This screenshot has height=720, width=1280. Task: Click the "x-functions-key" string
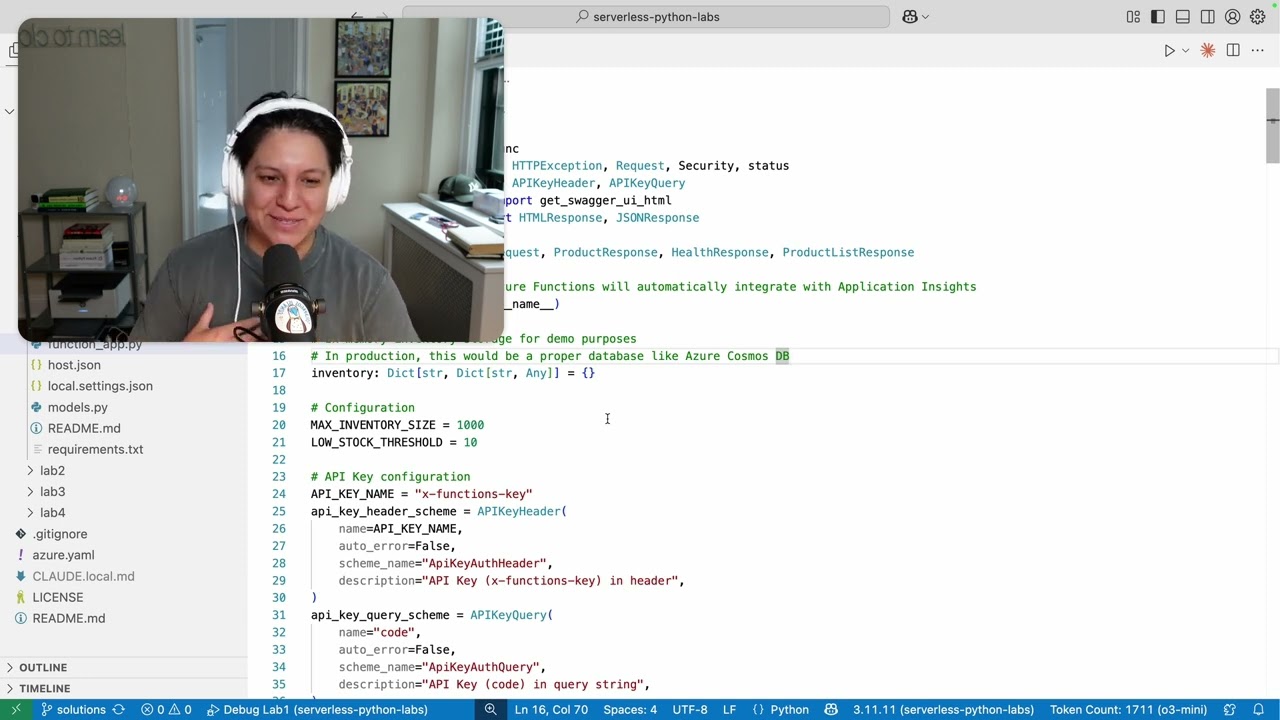(x=473, y=494)
